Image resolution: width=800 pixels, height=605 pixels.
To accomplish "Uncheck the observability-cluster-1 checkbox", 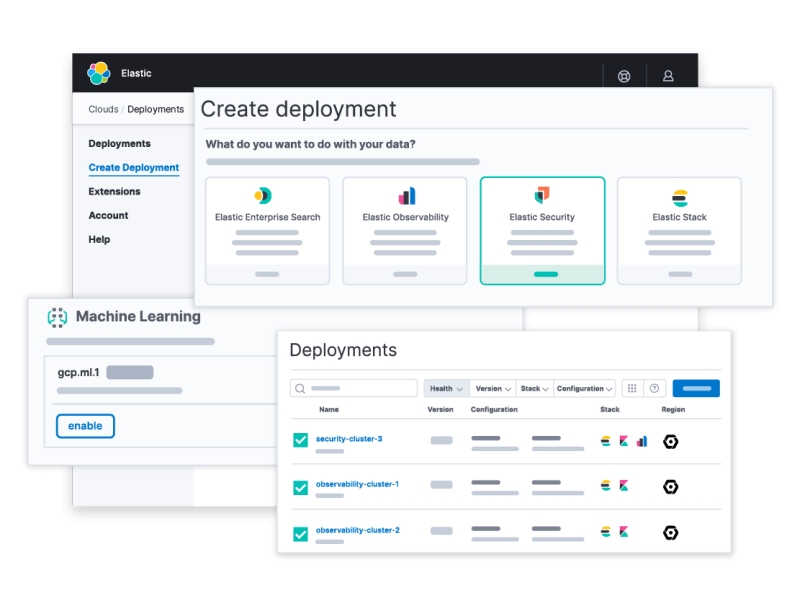I will (x=301, y=488).
